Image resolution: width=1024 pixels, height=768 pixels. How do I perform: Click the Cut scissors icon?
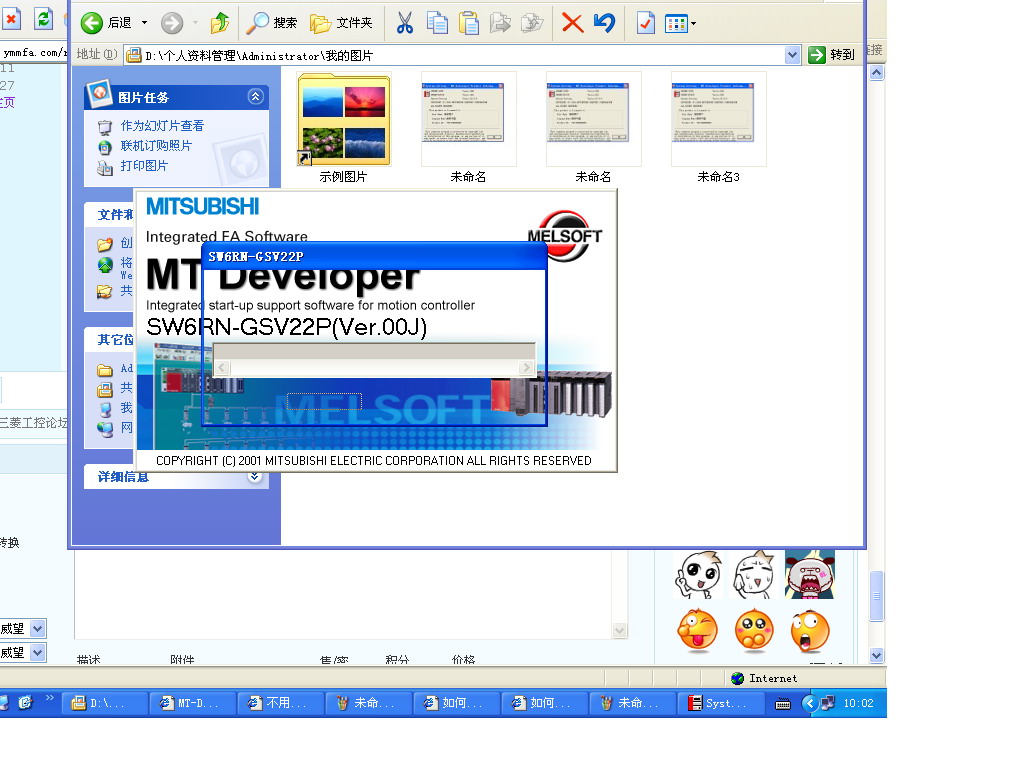click(405, 23)
